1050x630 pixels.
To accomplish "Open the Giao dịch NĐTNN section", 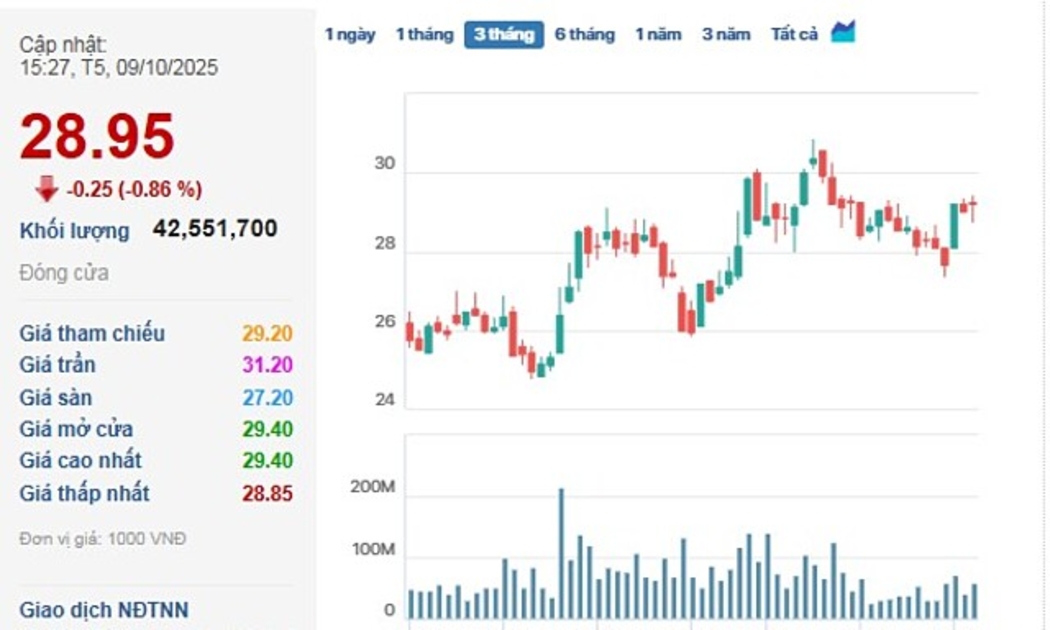I will [103, 610].
